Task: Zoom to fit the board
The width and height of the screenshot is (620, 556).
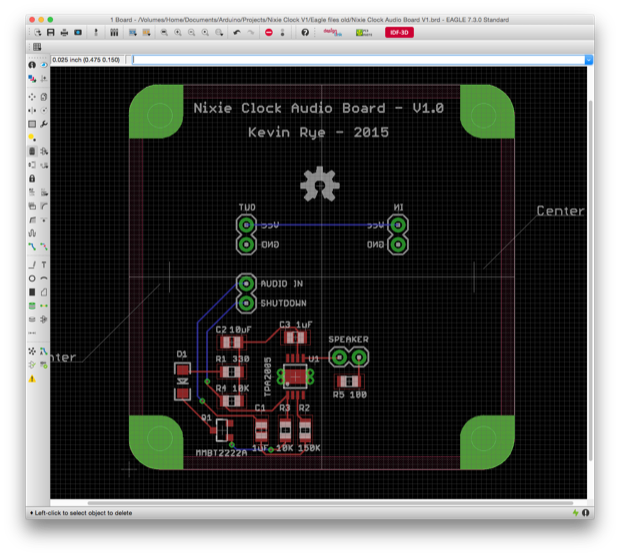Action: pyautogui.click(x=164, y=32)
